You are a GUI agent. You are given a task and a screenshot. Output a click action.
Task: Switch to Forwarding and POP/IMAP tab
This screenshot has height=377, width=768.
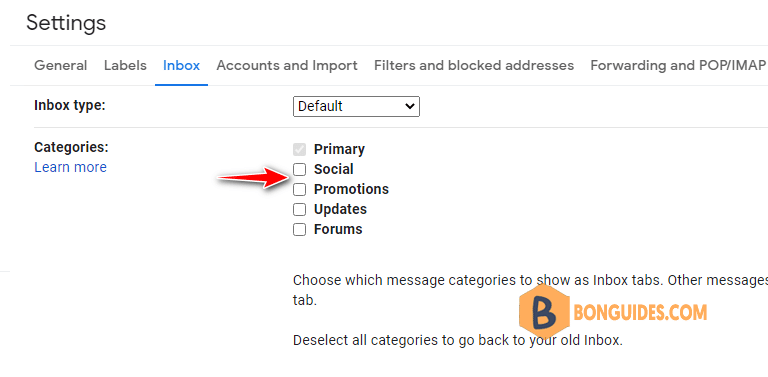(678, 66)
